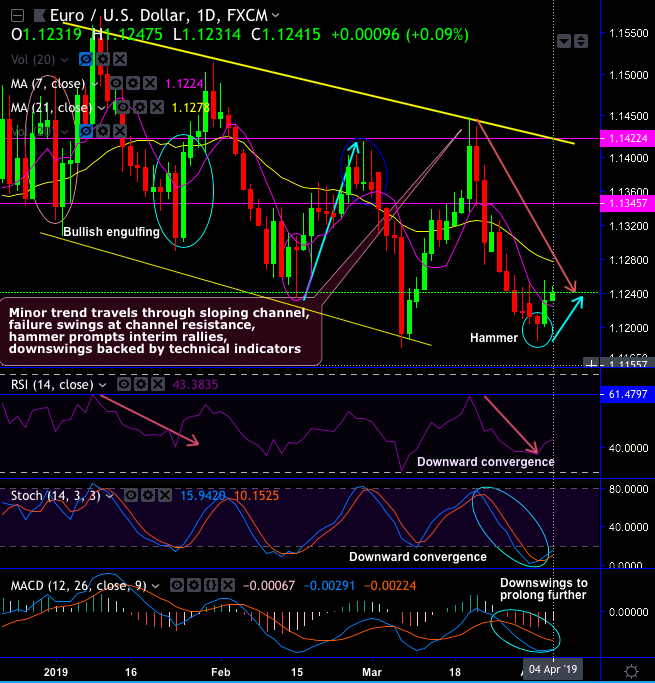The height and width of the screenshot is (683, 655).
Task: Open MACD source code braces icon
Action: pyautogui.click(x=211, y=585)
